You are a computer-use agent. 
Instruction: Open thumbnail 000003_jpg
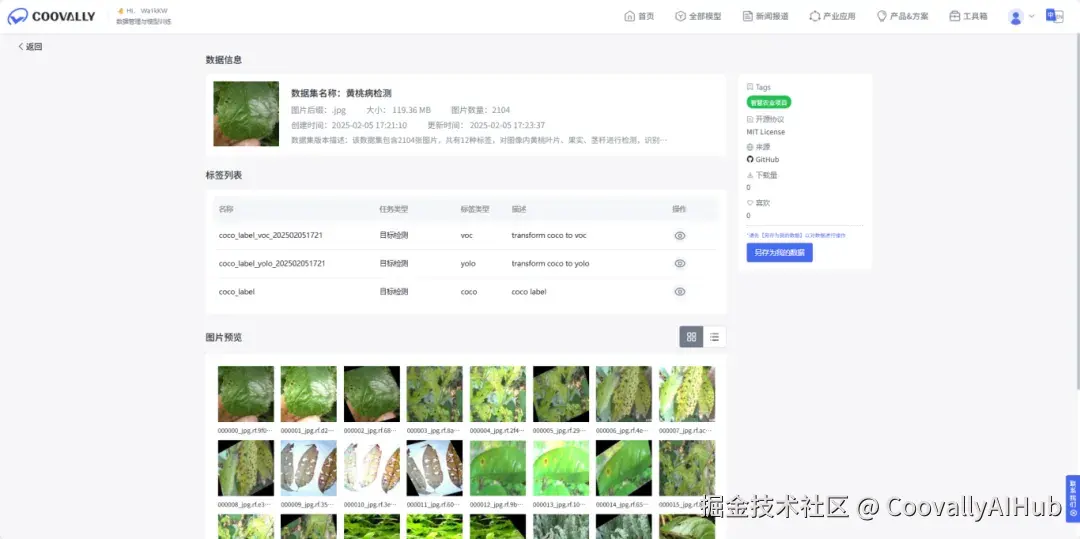point(435,394)
